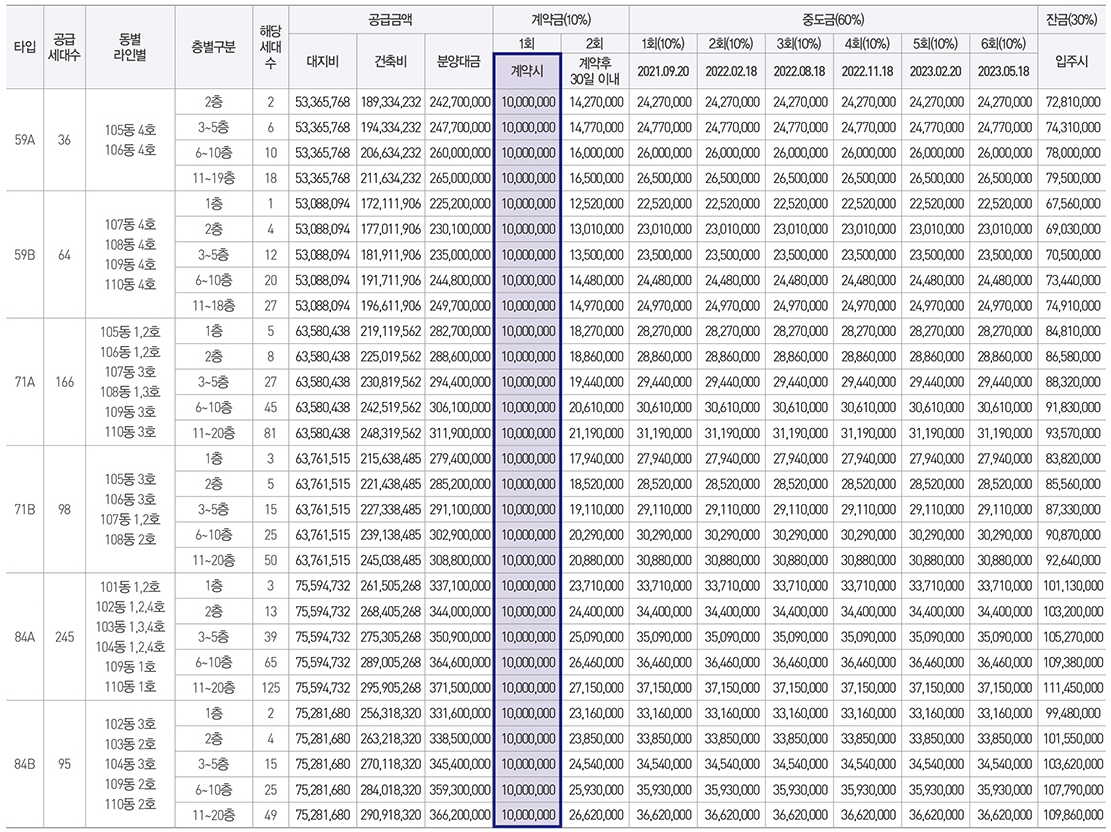Click household count 125 in 84A
Image resolution: width=1111 pixels, height=832 pixels.
pos(271,687)
